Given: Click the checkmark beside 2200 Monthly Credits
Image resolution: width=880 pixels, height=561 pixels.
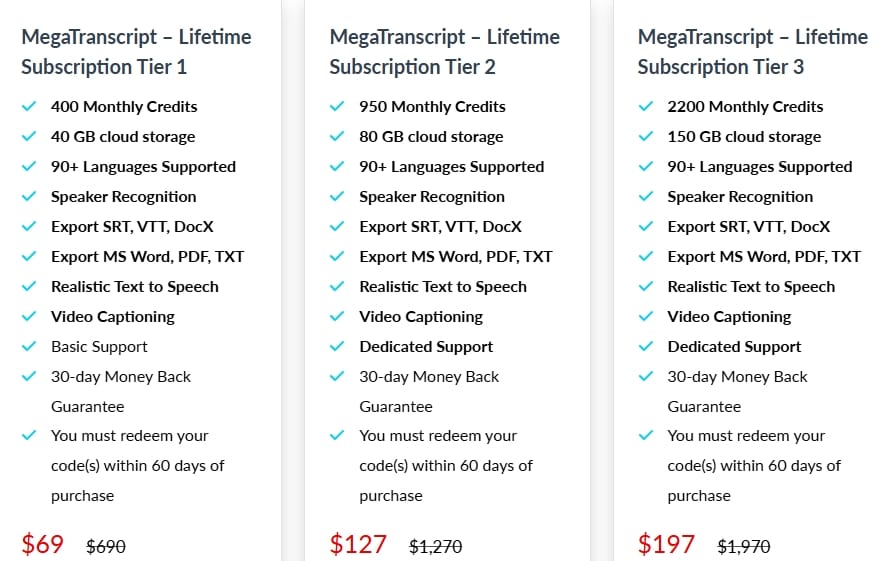Looking at the screenshot, I should (x=644, y=107).
